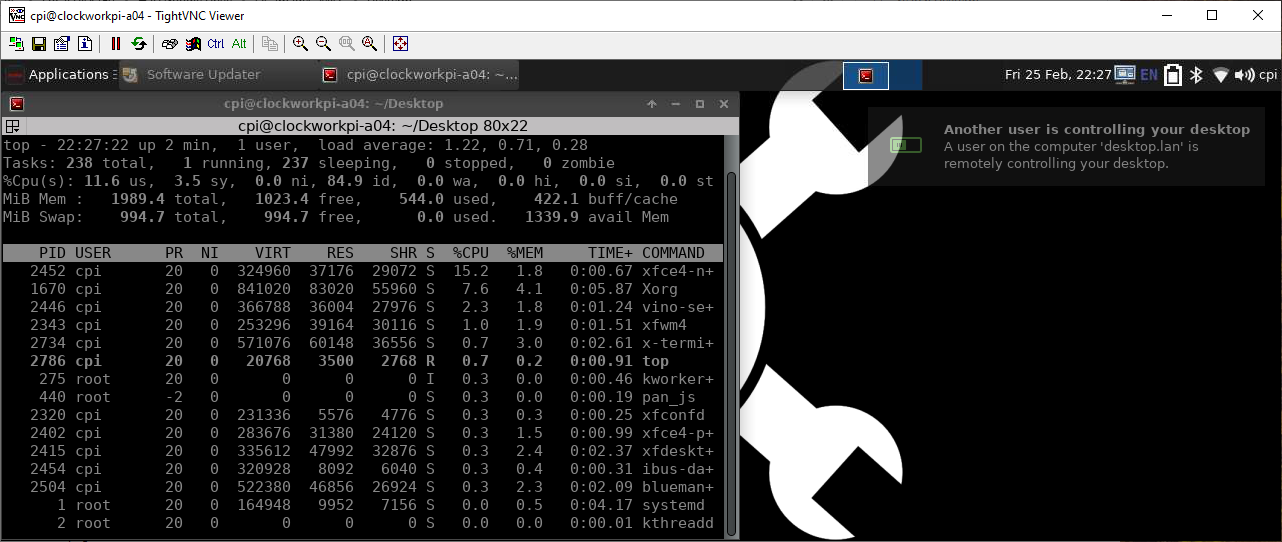The image size is (1282, 542).
Task: Open the cpi user menu
Action: click(1268, 75)
